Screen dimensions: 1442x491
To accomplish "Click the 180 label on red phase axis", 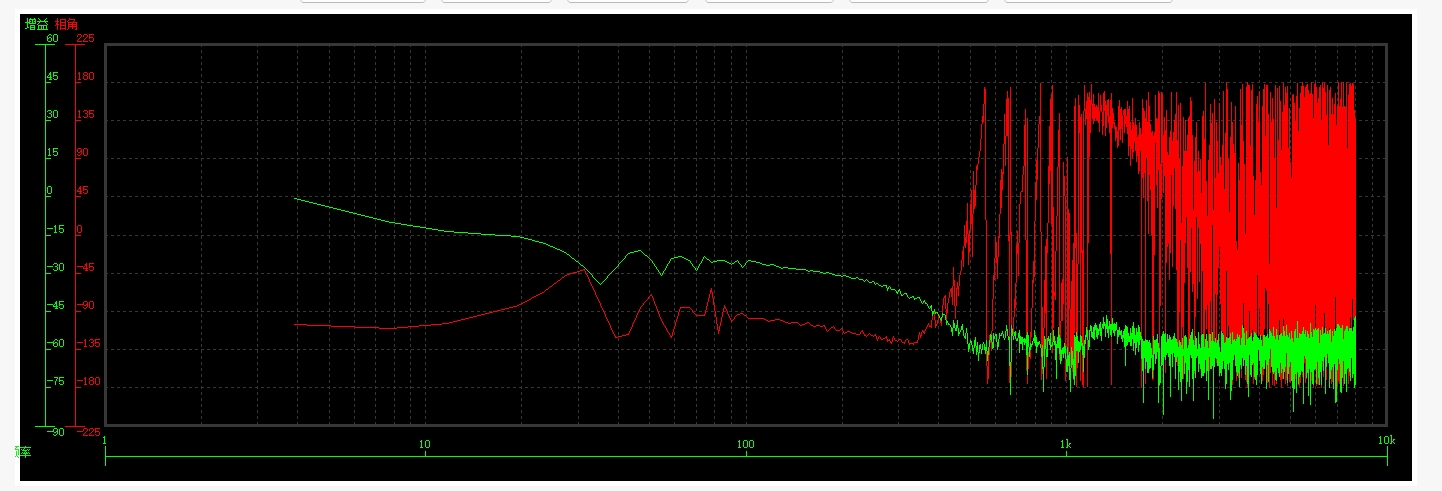I will point(86,77).
